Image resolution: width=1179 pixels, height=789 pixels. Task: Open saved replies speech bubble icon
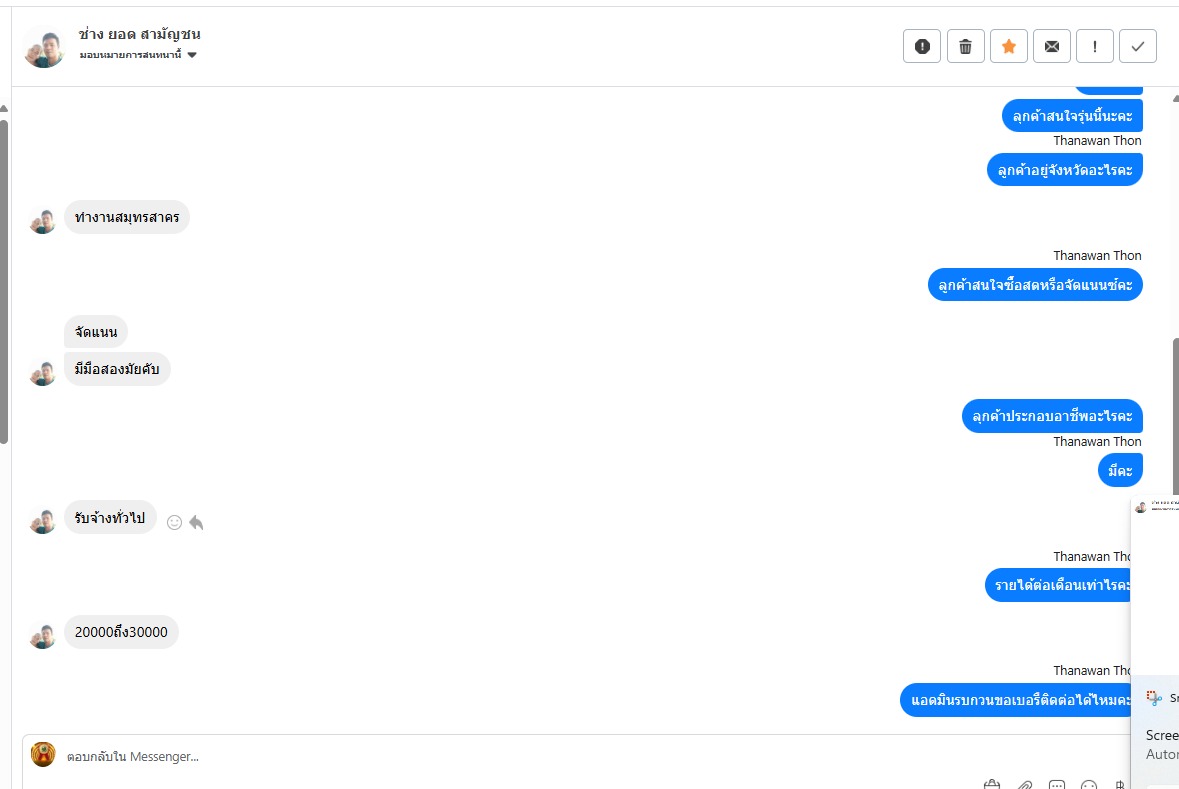click(1057, 785)
